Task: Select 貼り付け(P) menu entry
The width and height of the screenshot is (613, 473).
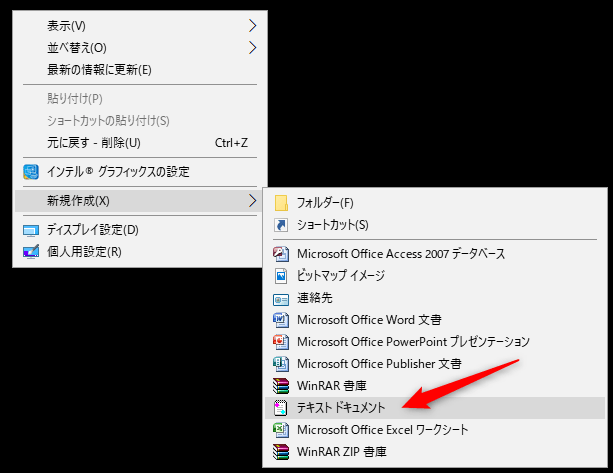Action: point(140,99)
